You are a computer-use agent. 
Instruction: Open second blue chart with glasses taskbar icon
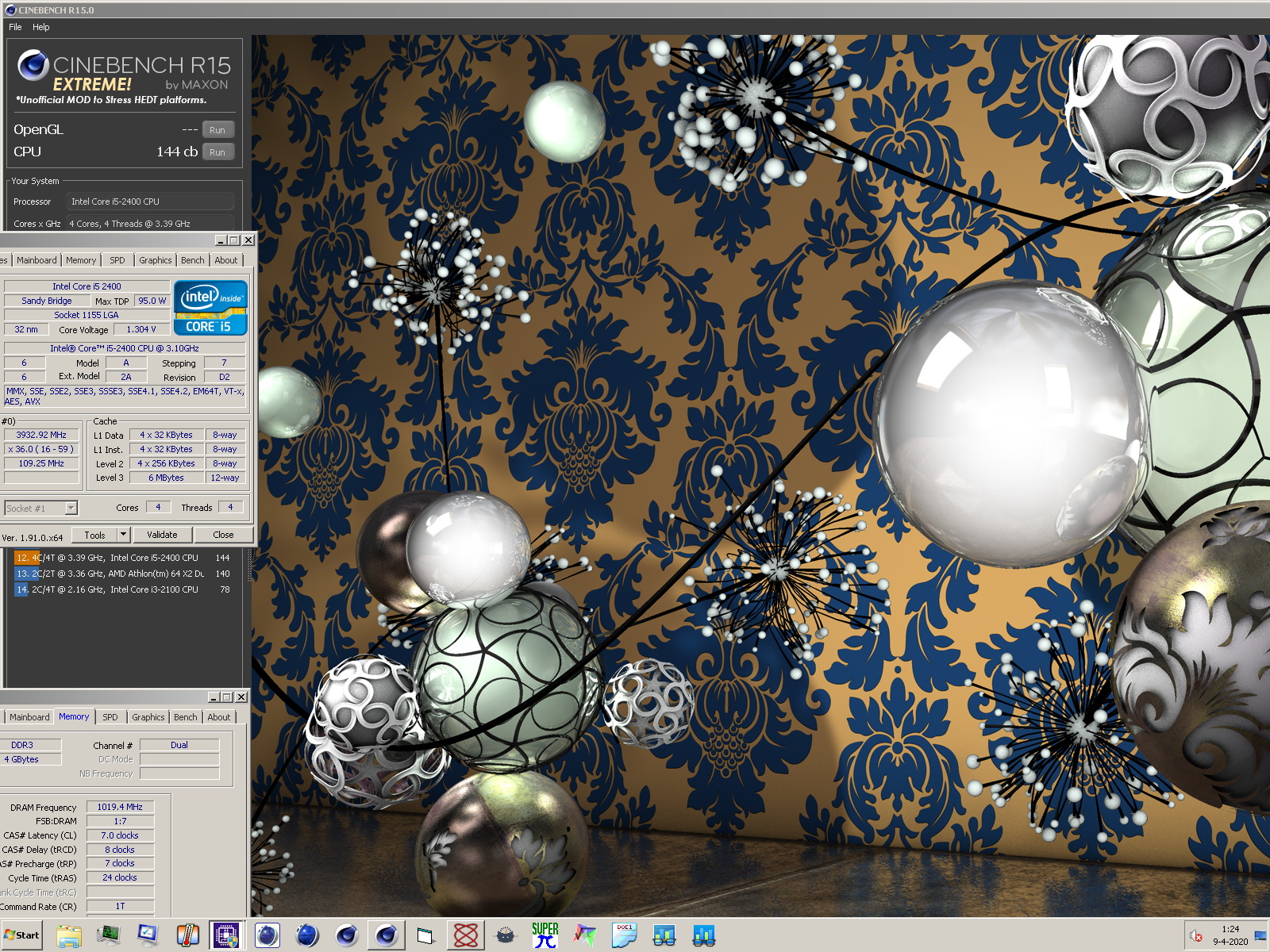coord(704,936)
